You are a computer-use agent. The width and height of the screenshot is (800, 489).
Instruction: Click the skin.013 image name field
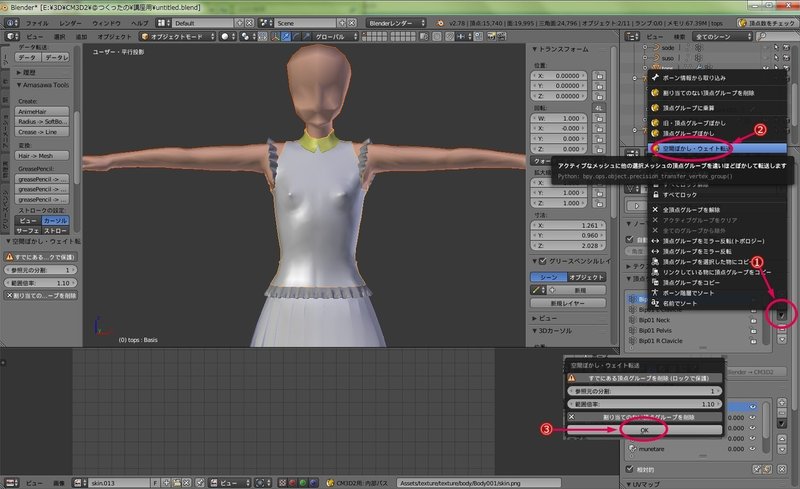(119, 483)
